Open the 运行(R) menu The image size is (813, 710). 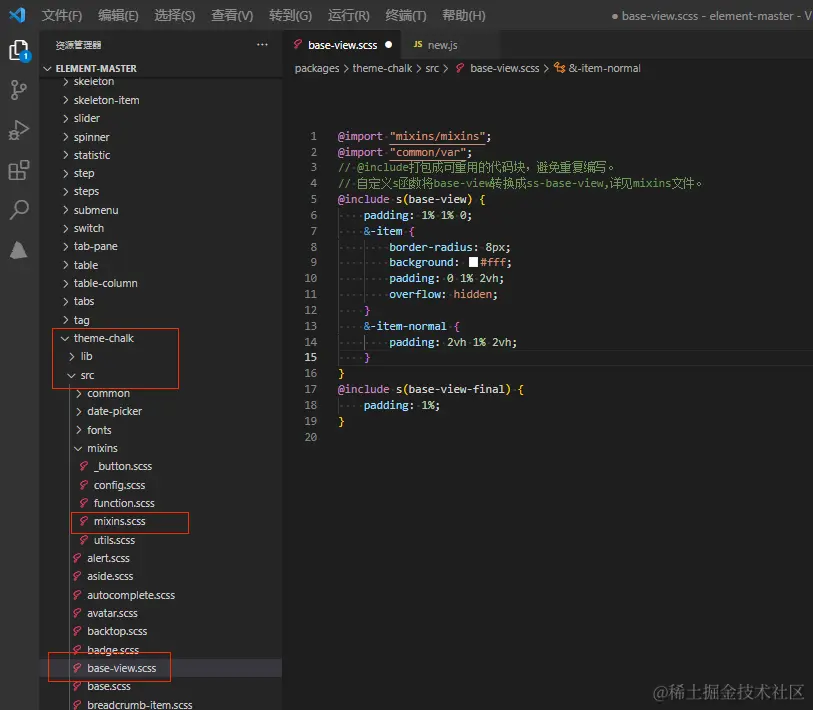tap(348, 16)
